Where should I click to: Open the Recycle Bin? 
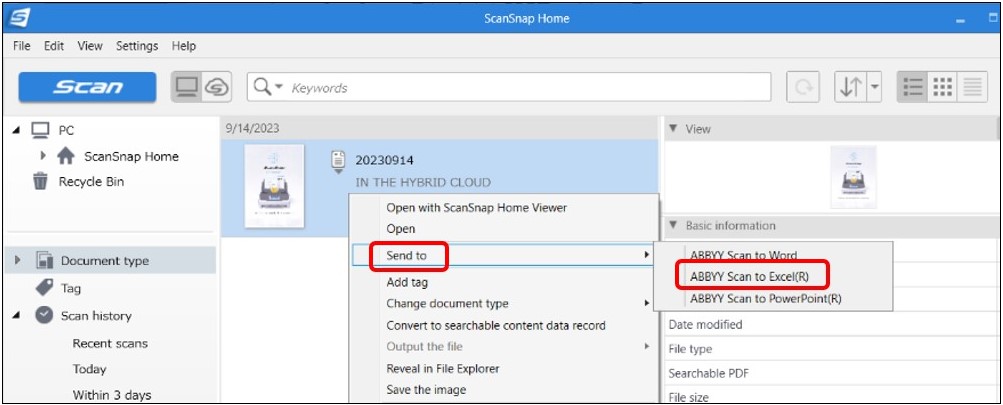tap(91, 182)
